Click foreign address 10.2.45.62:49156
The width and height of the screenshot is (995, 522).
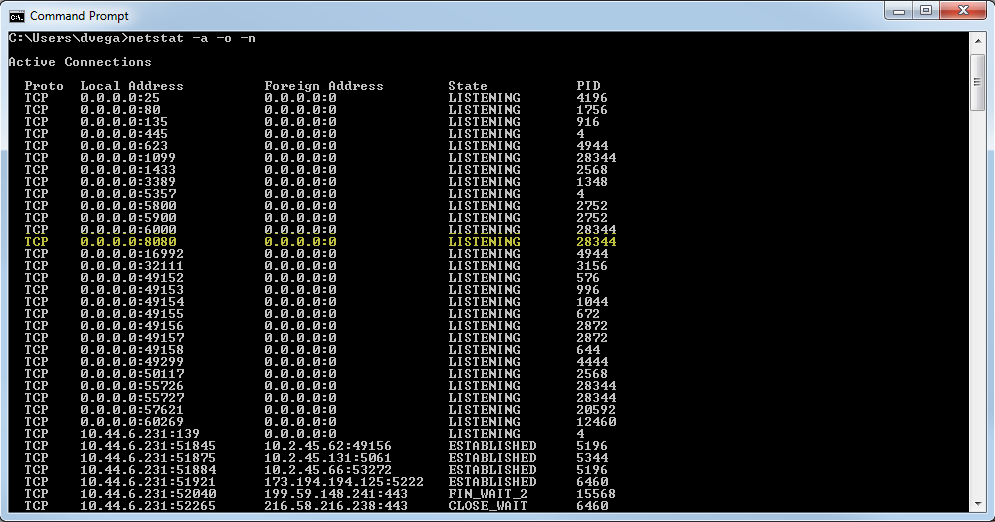(x=328, y=447)
